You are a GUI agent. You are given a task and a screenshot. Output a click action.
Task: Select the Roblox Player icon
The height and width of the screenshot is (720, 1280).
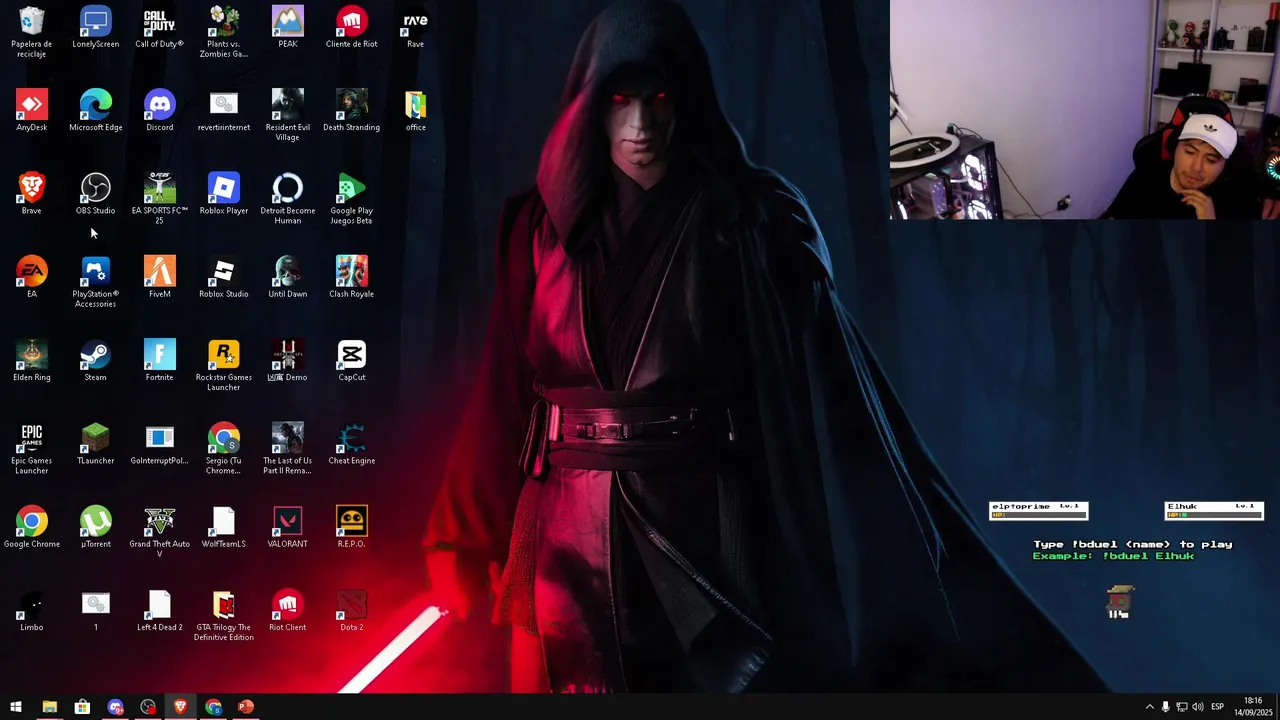224,194
